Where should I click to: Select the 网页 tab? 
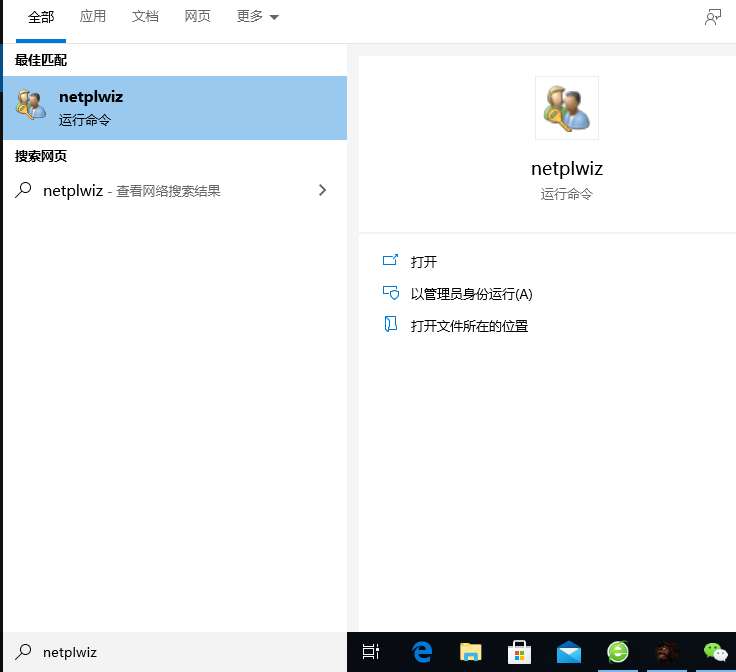point(197,17)
